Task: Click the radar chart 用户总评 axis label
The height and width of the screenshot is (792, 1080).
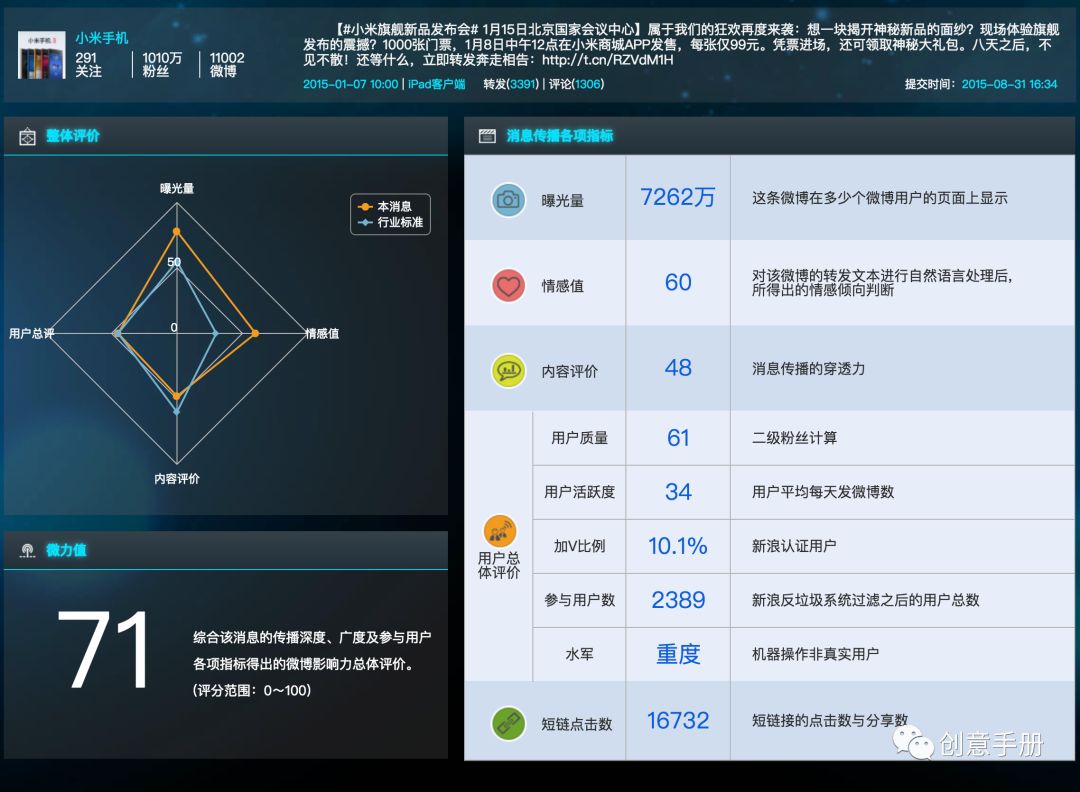Action: 31,333
